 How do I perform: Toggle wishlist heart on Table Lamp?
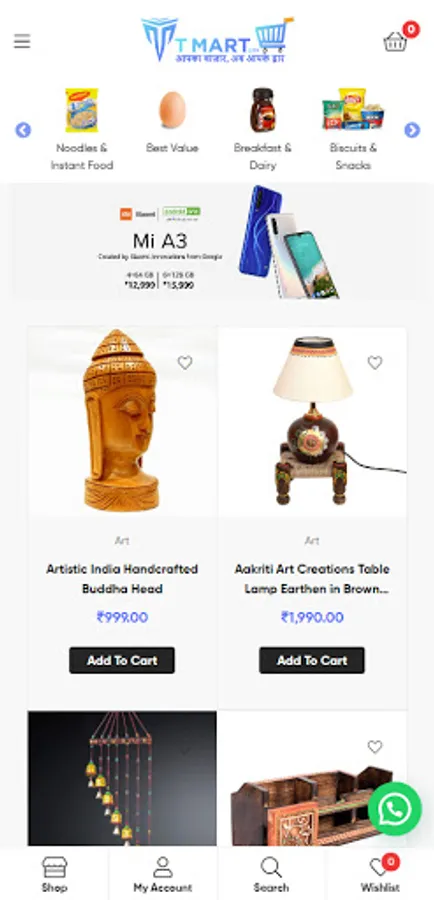coord(375,363)
